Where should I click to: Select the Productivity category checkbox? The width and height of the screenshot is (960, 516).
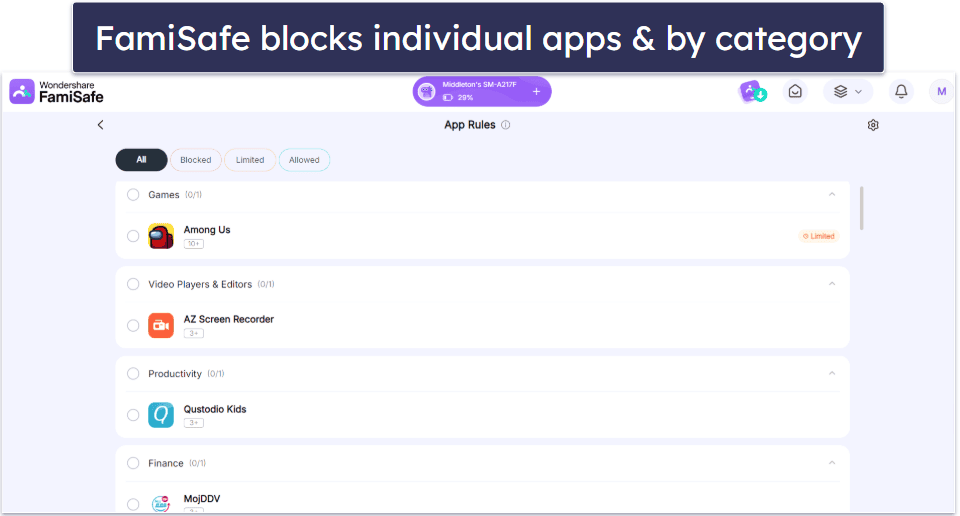pos(133,373)
